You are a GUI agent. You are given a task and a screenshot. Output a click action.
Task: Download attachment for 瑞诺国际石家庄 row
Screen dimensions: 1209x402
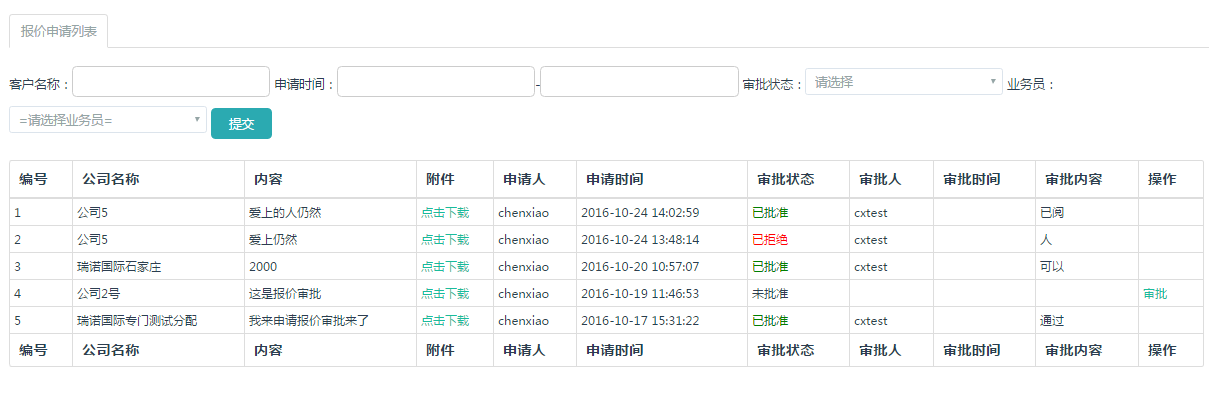pos(445,267)
